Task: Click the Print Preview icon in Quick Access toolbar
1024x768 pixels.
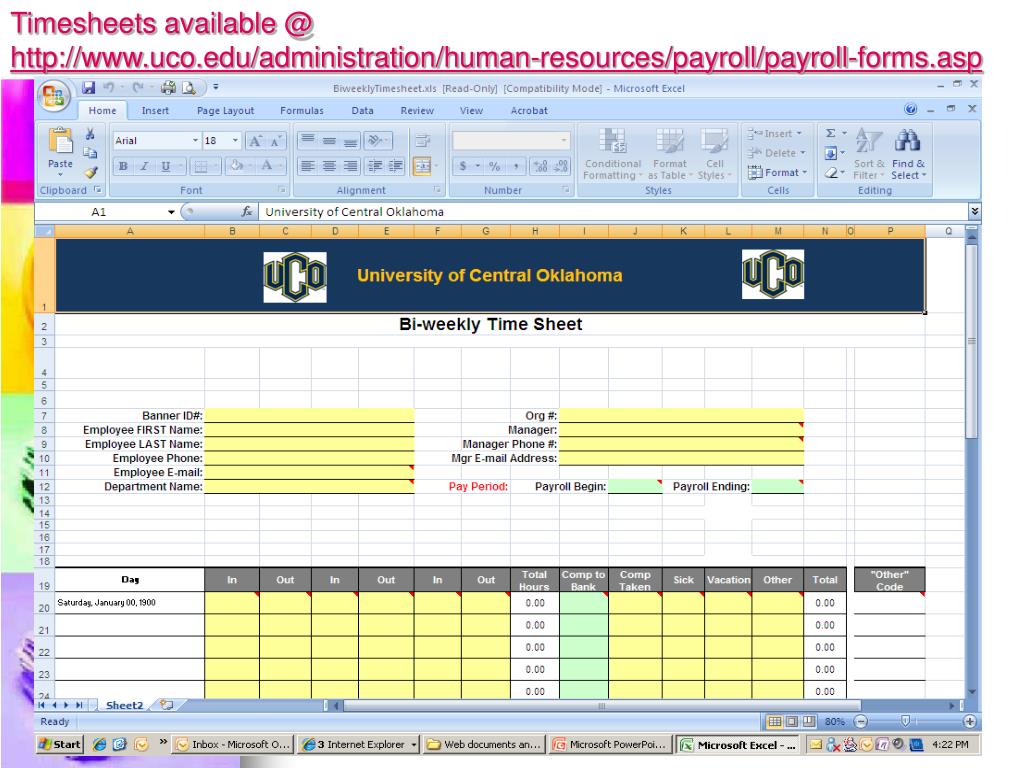Action: (x=189, y=88)
